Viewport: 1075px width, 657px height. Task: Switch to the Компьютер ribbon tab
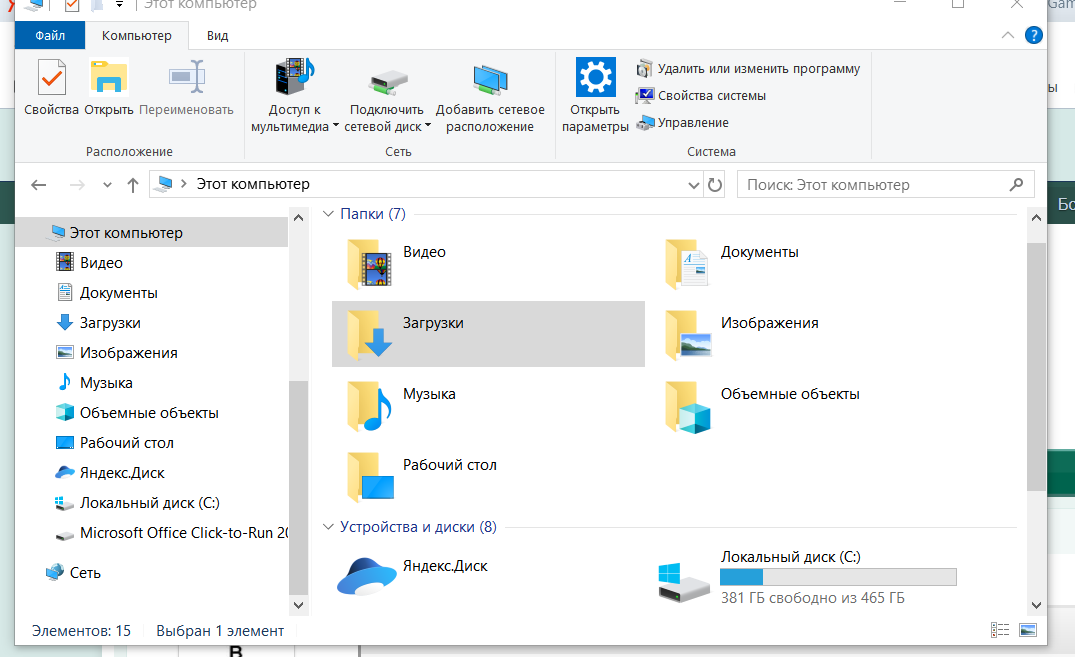(136, 35)
